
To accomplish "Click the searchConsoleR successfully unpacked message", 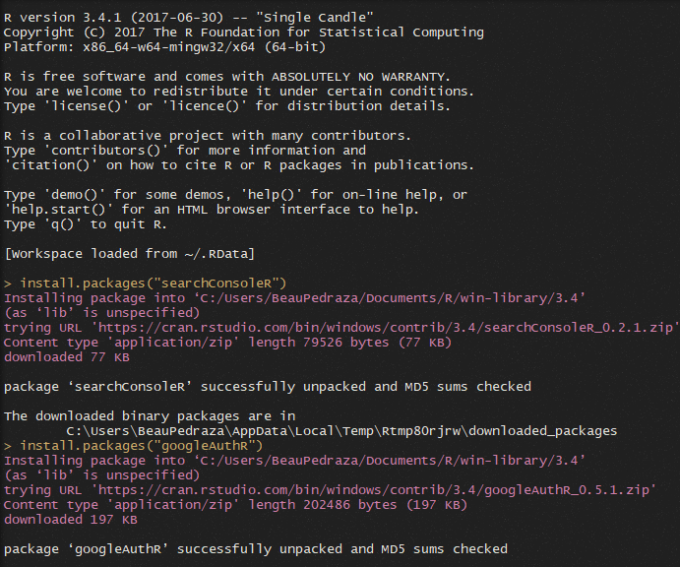I will (267, 386).
